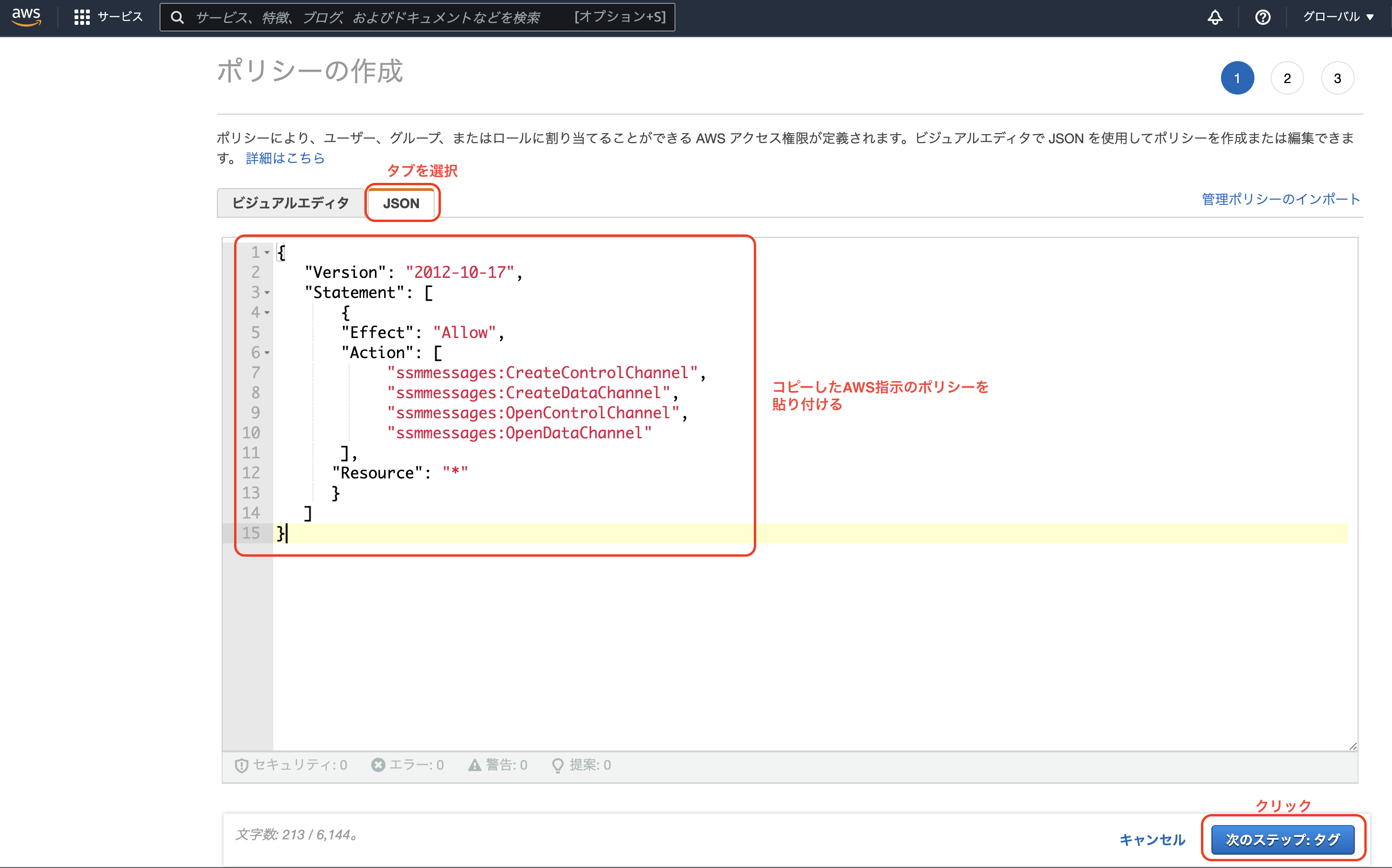Open the 詳細はこちら link

pyautogui.click(x=285, y=159)
